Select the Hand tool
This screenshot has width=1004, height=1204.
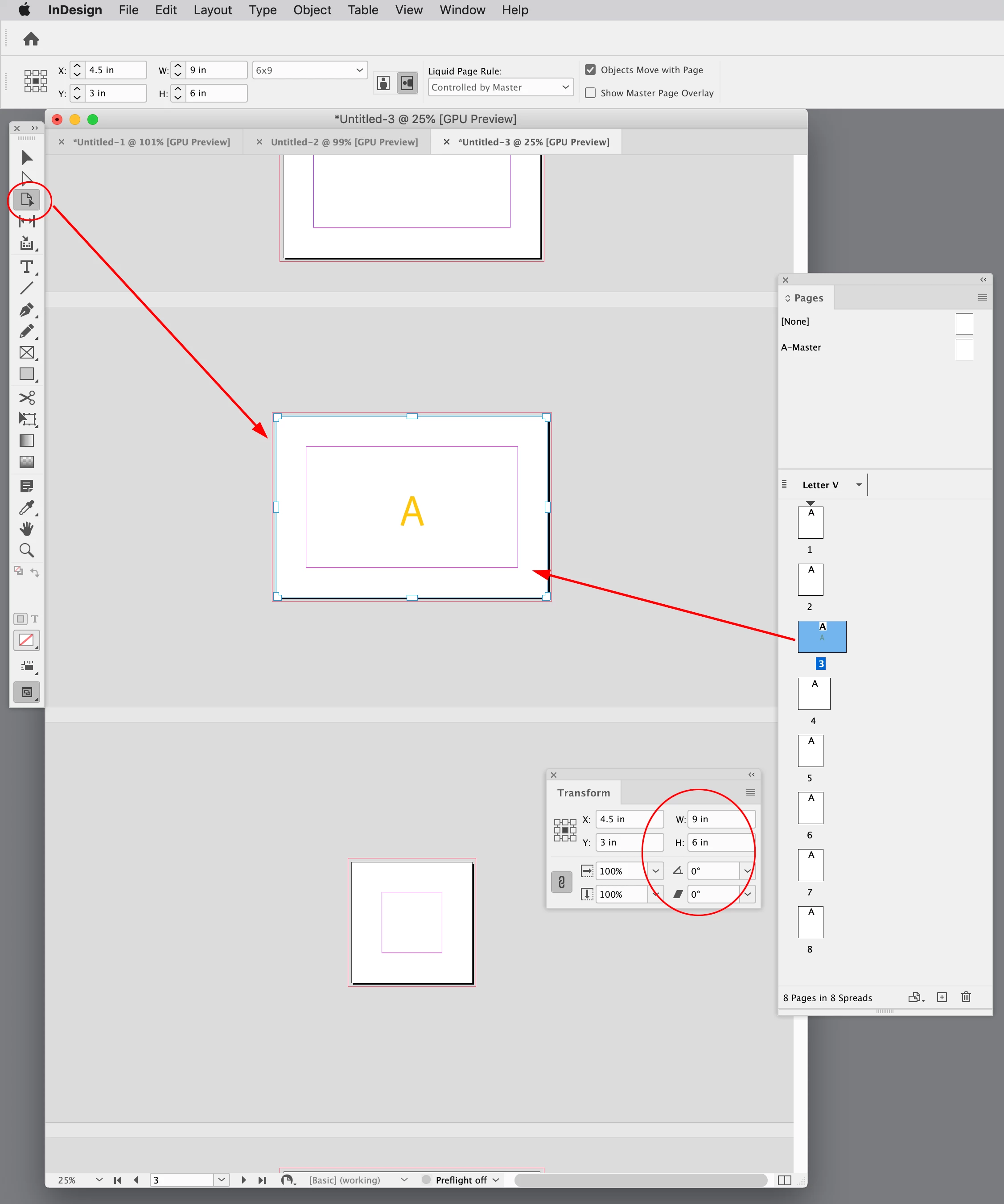[x=26, y=528]
